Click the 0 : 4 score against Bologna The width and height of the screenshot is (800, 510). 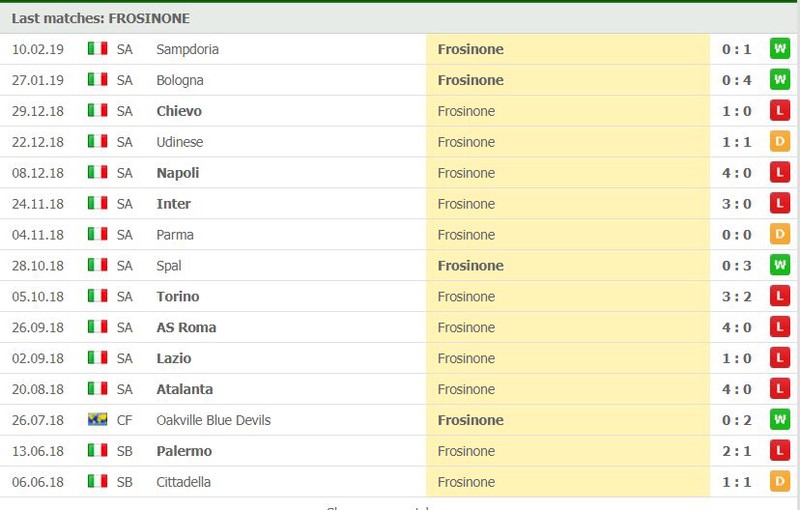click(737, 80)
